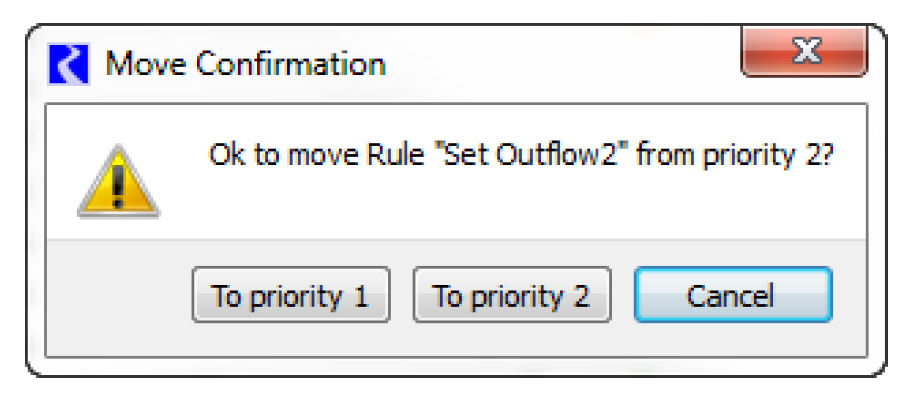Click the red X button at top right
This screenshot has width=909, height=394.
pyautogui.click(x=804, y=51)
